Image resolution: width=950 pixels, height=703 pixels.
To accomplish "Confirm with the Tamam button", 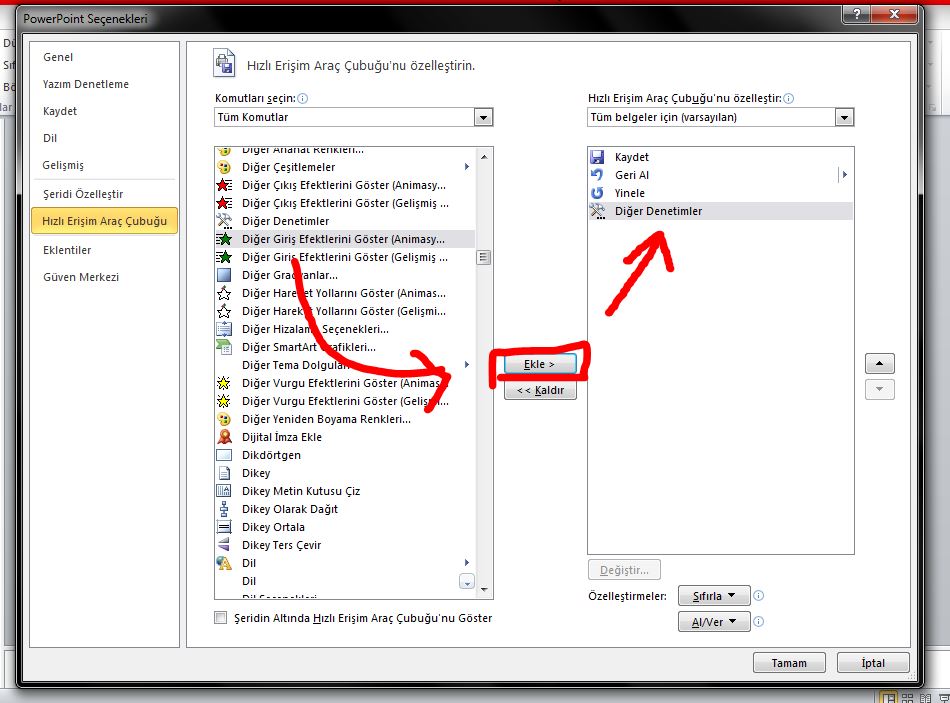I will (789, 663).
